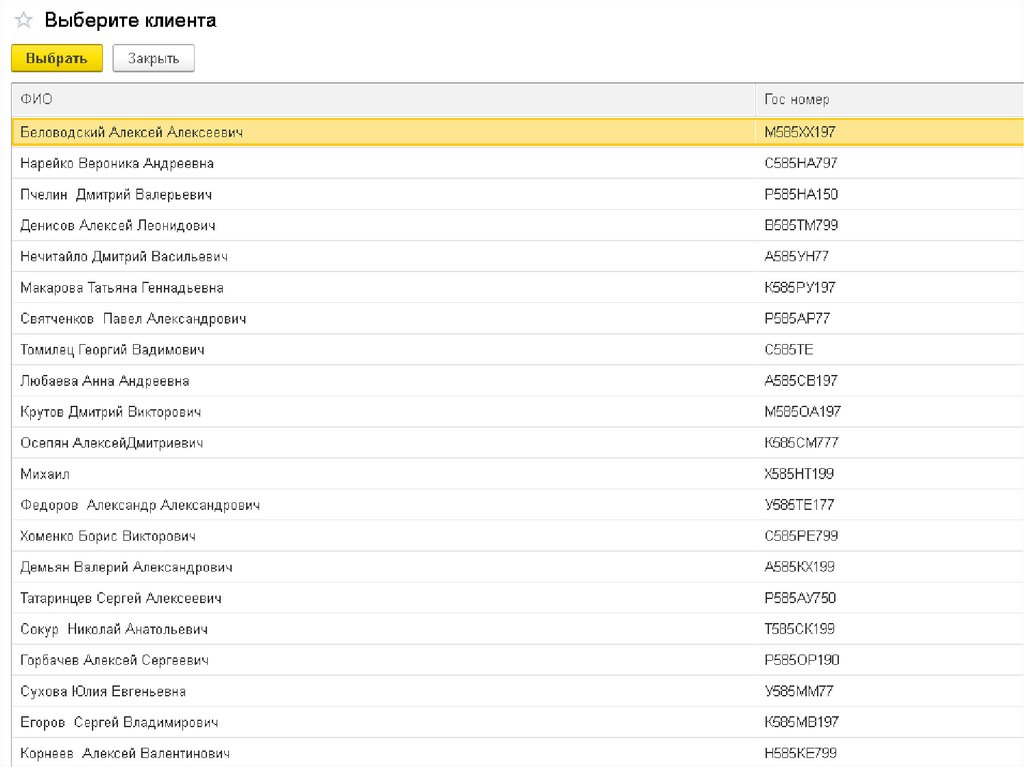Select client Томилец Георгий Вадимович

[112, 350]
